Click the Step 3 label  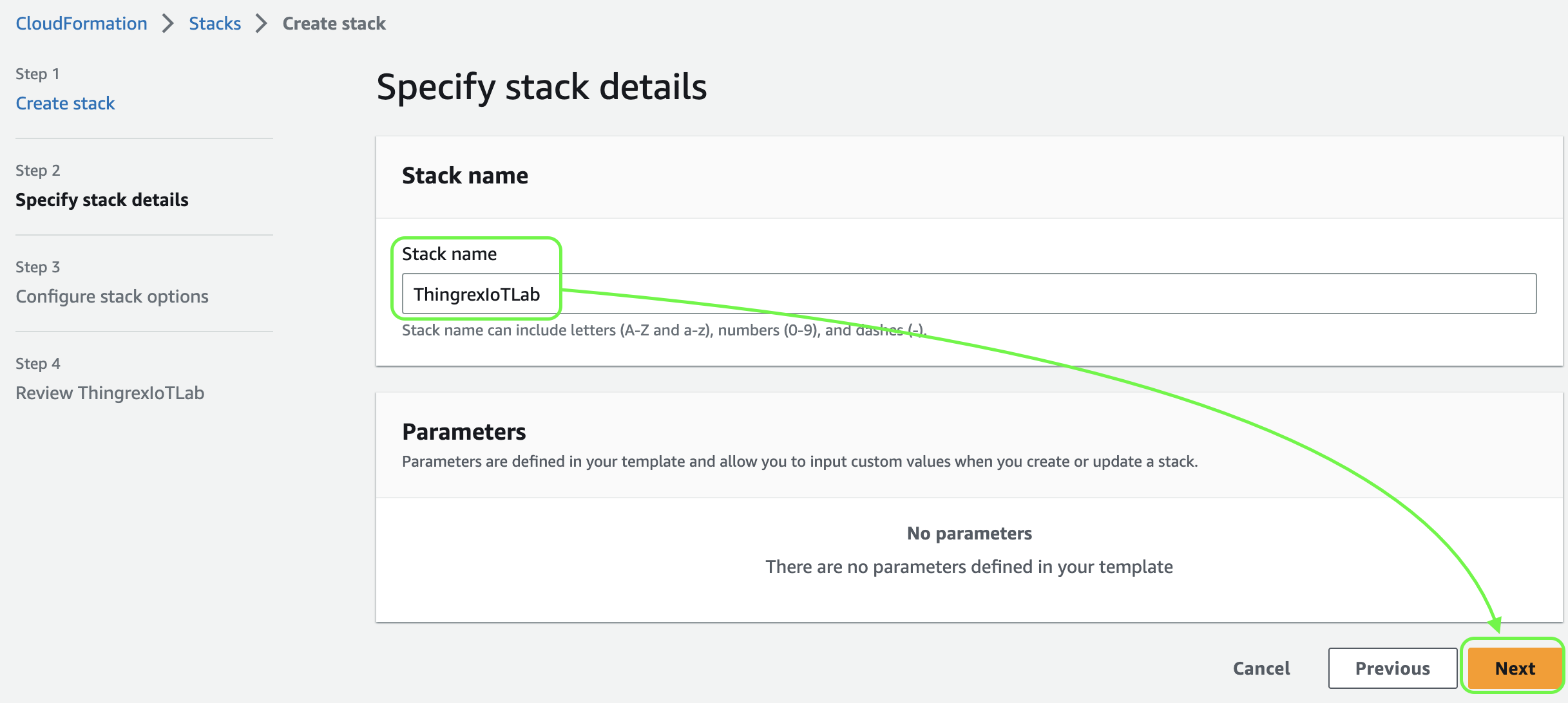tap(38, 267)
